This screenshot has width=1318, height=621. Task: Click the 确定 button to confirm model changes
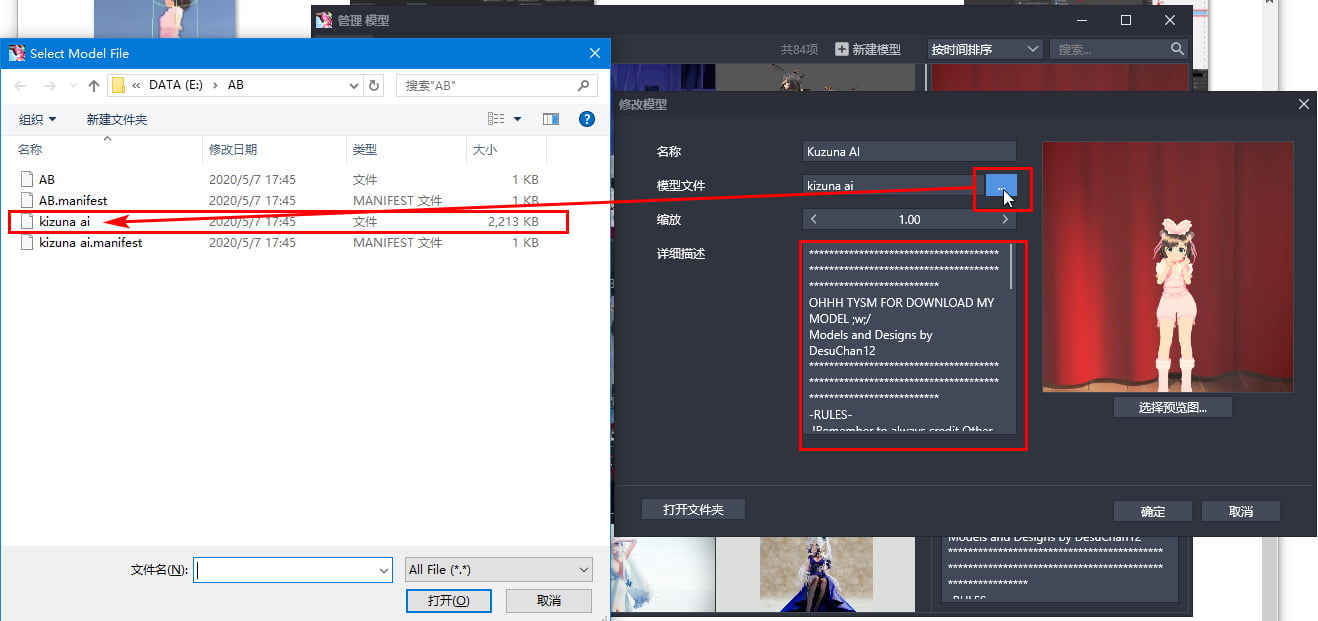tap(1152, 511)
